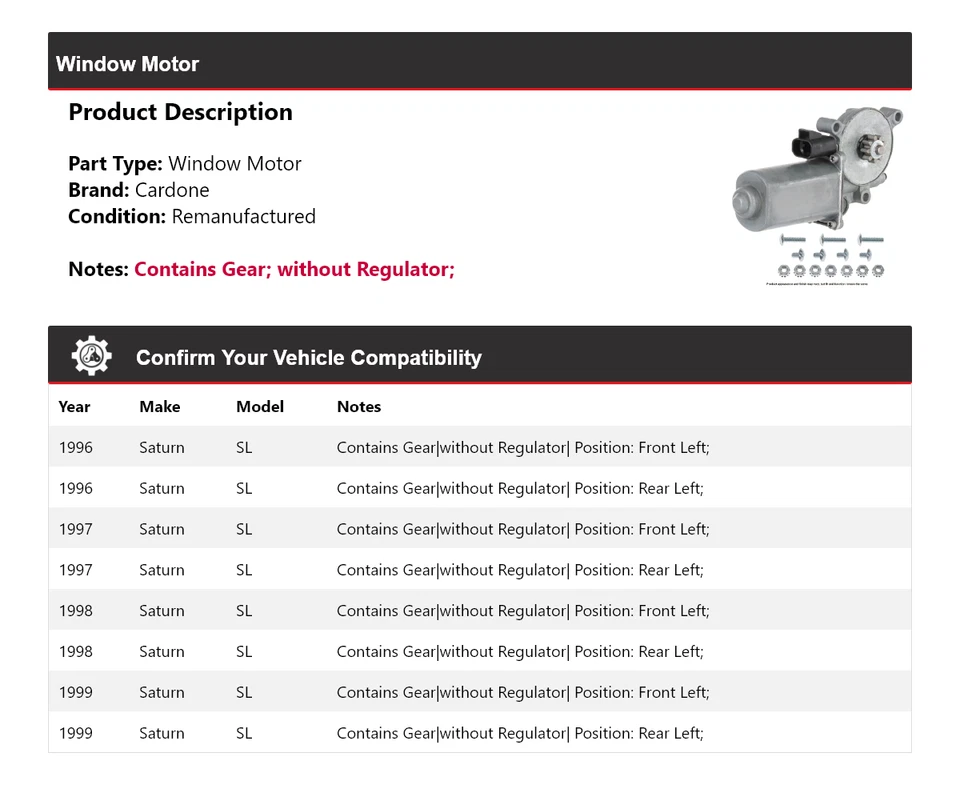The image size is (960, 785).
Task: Click the Make column header
Action: tap(160, 406)
